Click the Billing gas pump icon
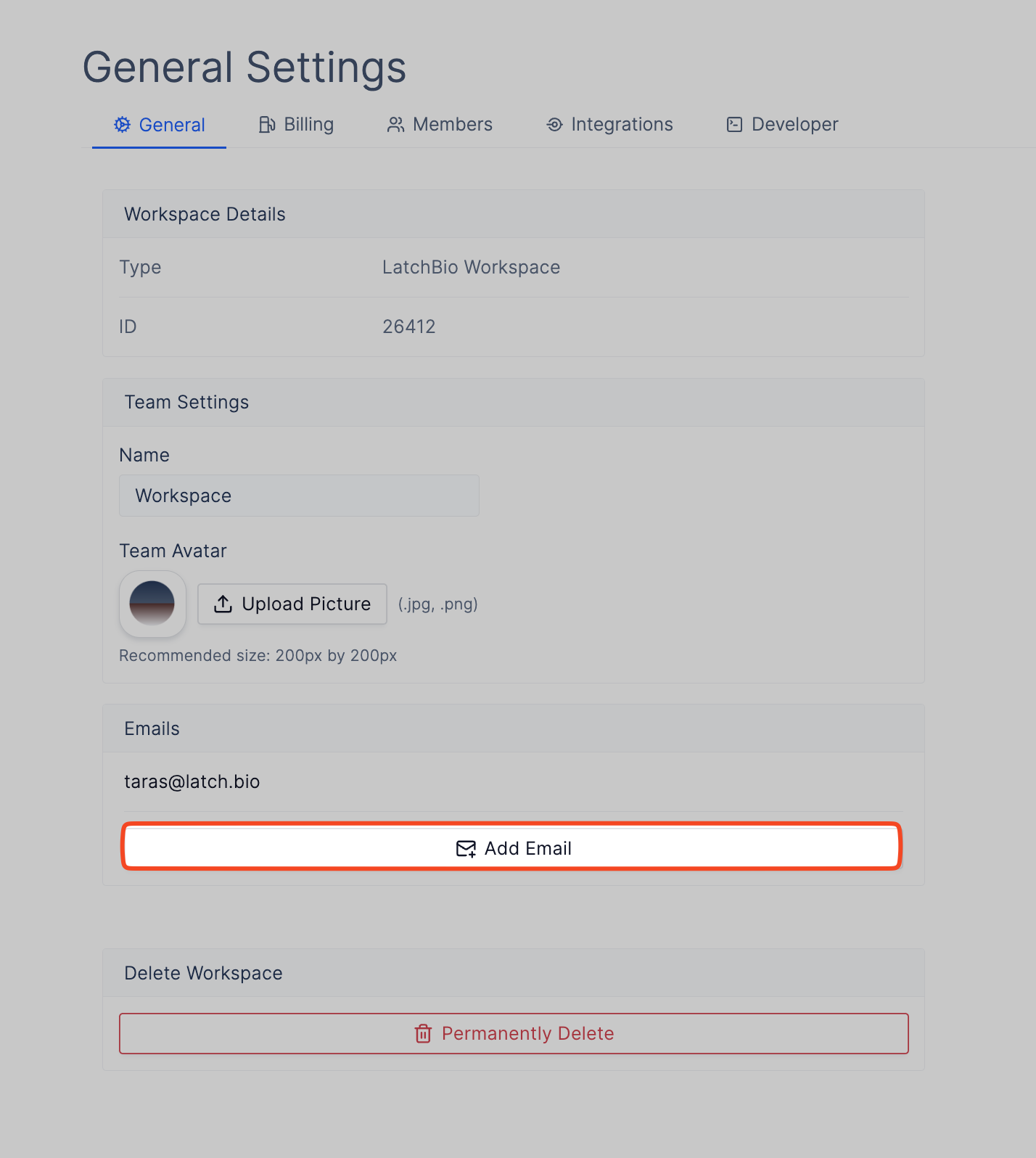The height and width of the screenshot is (1158, 1036). pyautogui.click(x=267, y=125)
